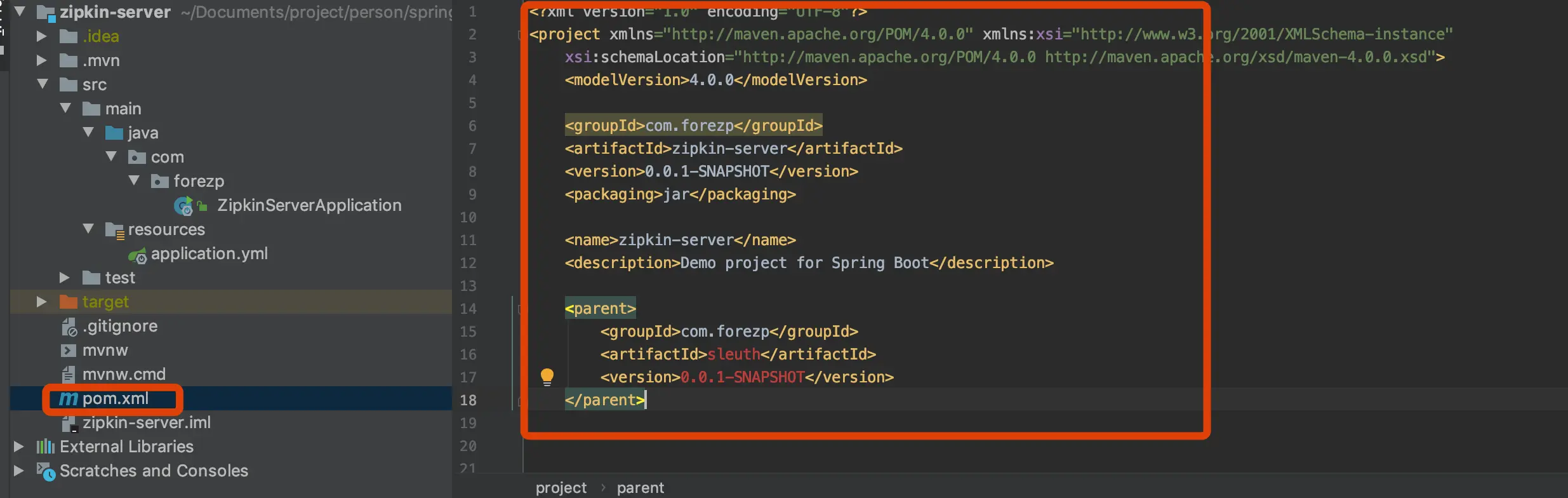The width and height of the screenshot is (1568, 498).
Task: Click the External Libraries bar-chart icon
Action: click(45, 447)
